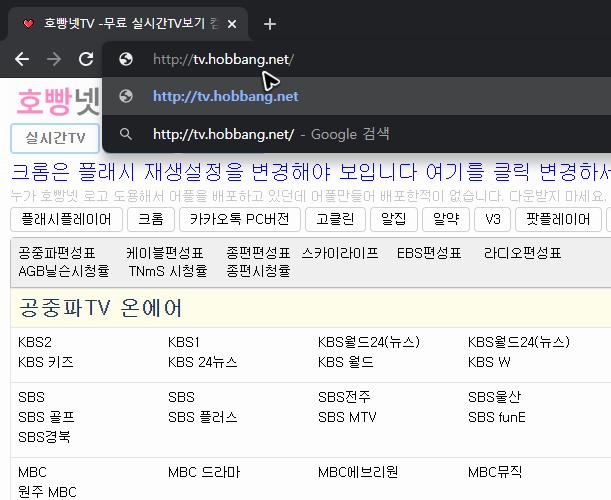Open 라디오편성표 link
611x500 pixels.
[x=523, y=253]
